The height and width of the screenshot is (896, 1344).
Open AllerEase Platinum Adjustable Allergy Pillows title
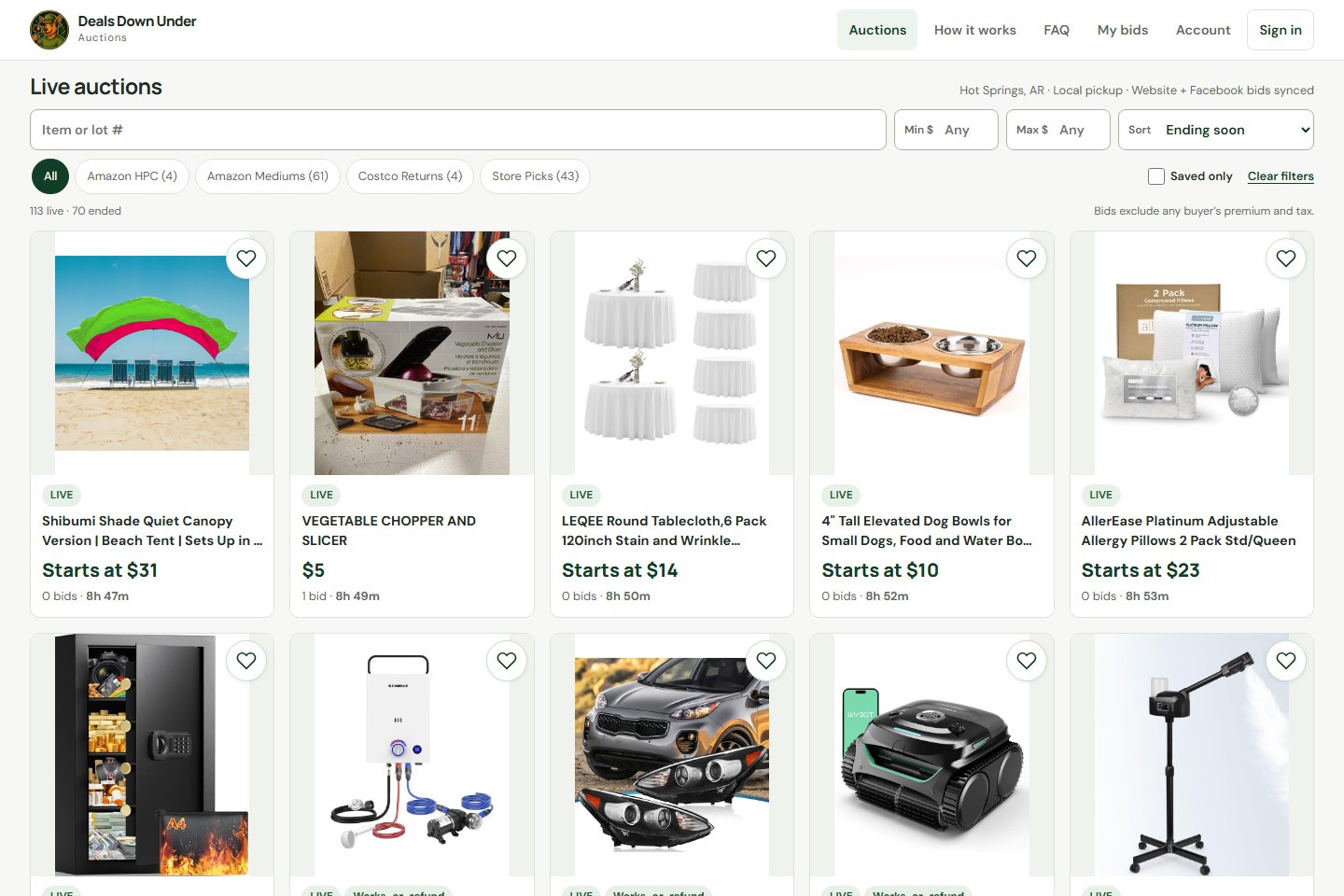point(1188,531)
